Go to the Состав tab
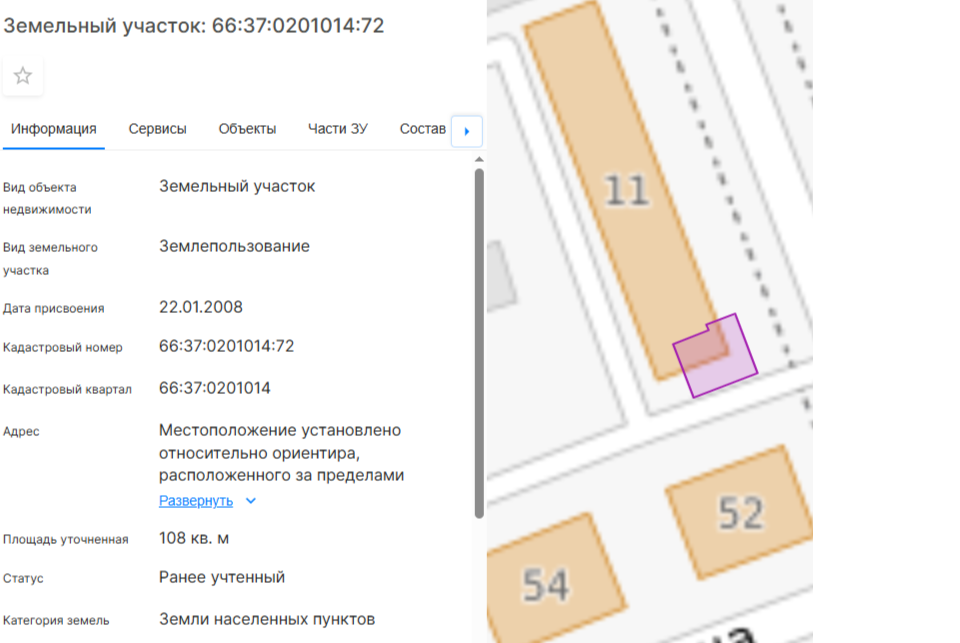 click(x=422, y=129)
